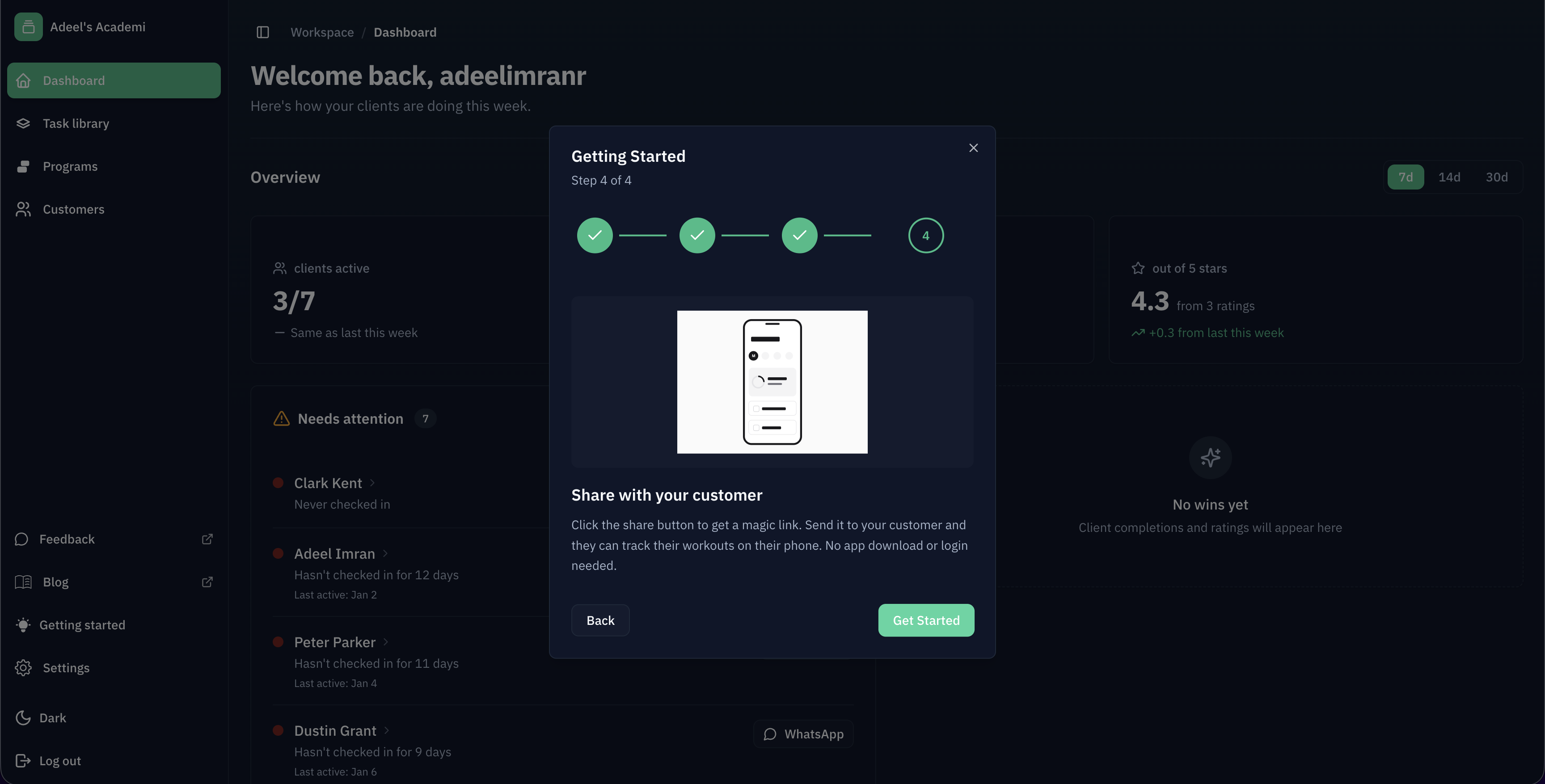Click the Customers people icon
Viewport: 1545px width, 784px height.
23,209
